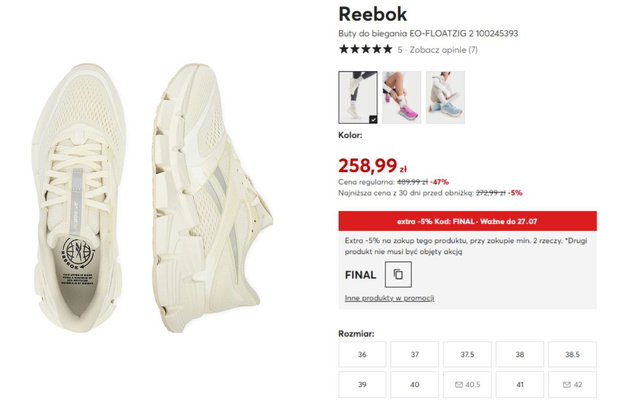Click the five-star rating icons
Screen dimensions: 620x413
[365, 49]
